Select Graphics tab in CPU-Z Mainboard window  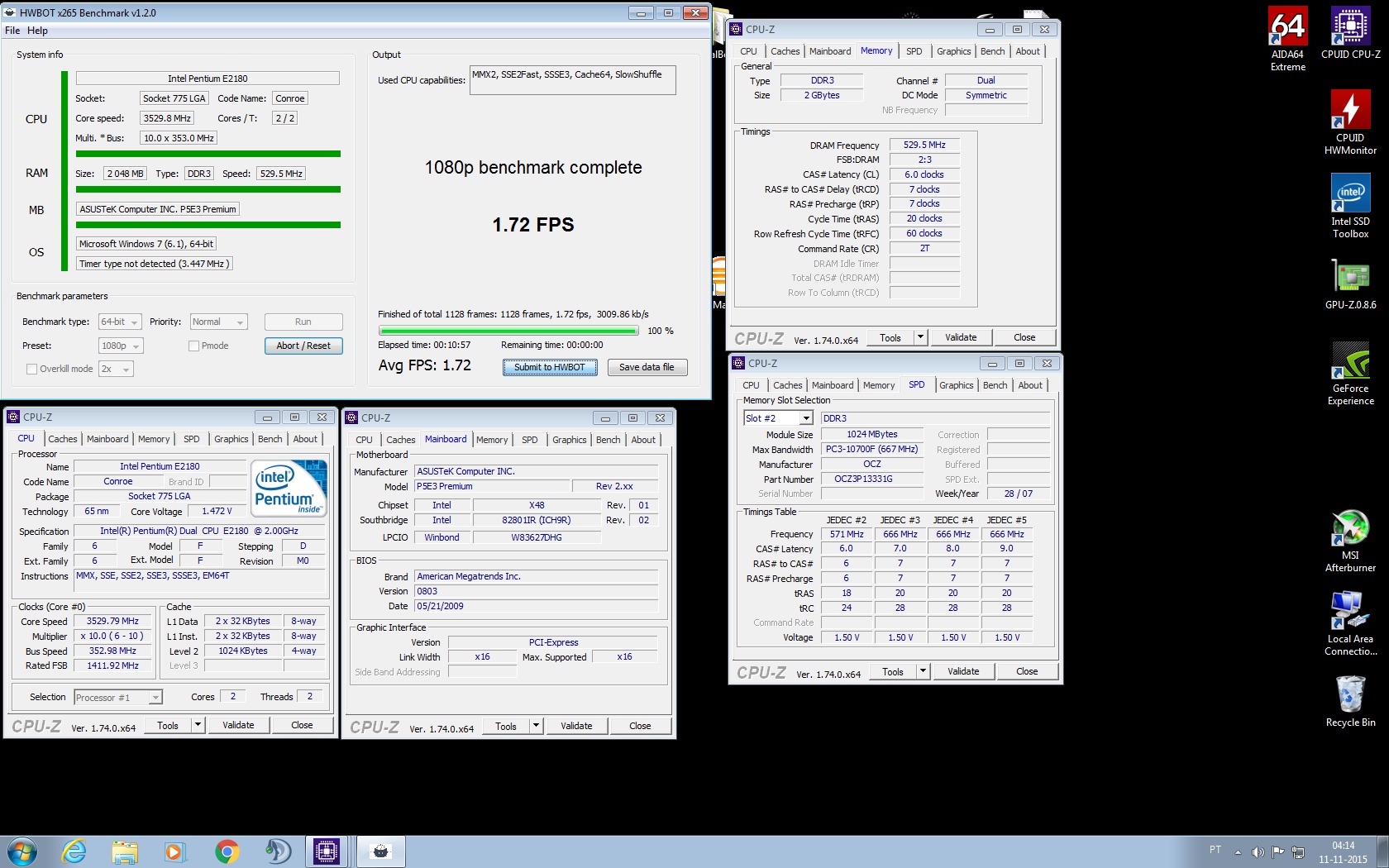click(569, 440)
